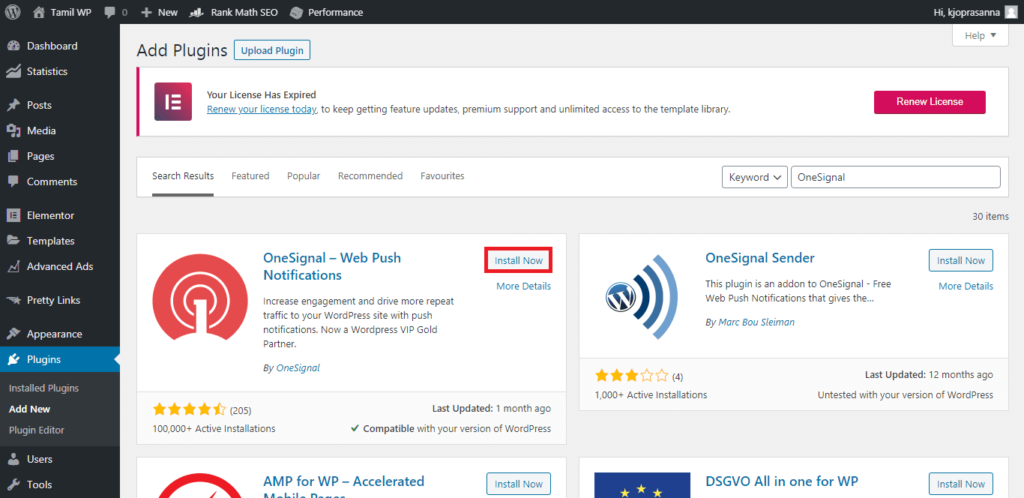Open the AMP for WP plugin title
The width and height of the screenshot is (1024, 498).
[x=344, y=486]
